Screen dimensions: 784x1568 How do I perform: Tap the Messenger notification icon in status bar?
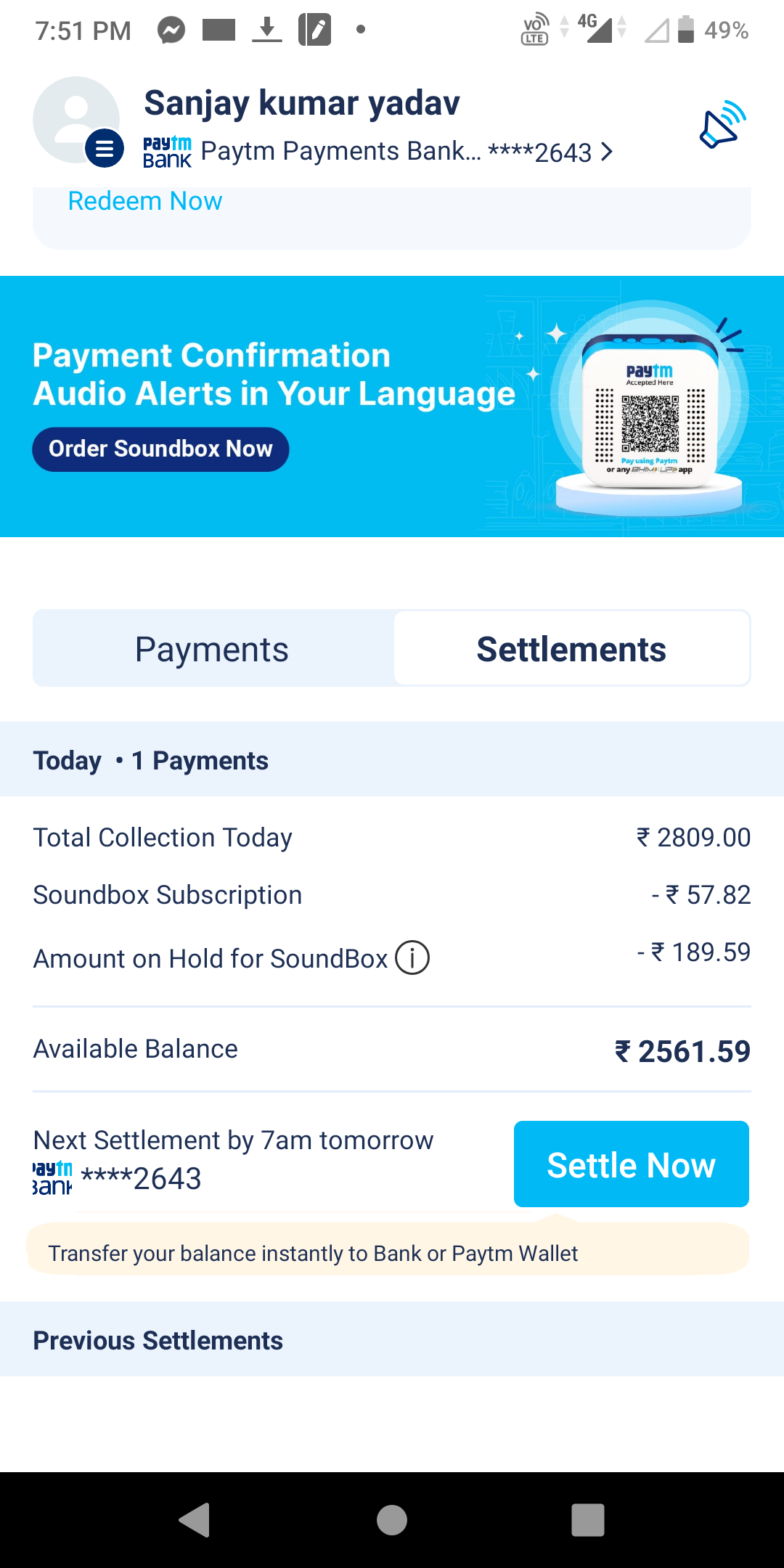click(x=171, y=30)
